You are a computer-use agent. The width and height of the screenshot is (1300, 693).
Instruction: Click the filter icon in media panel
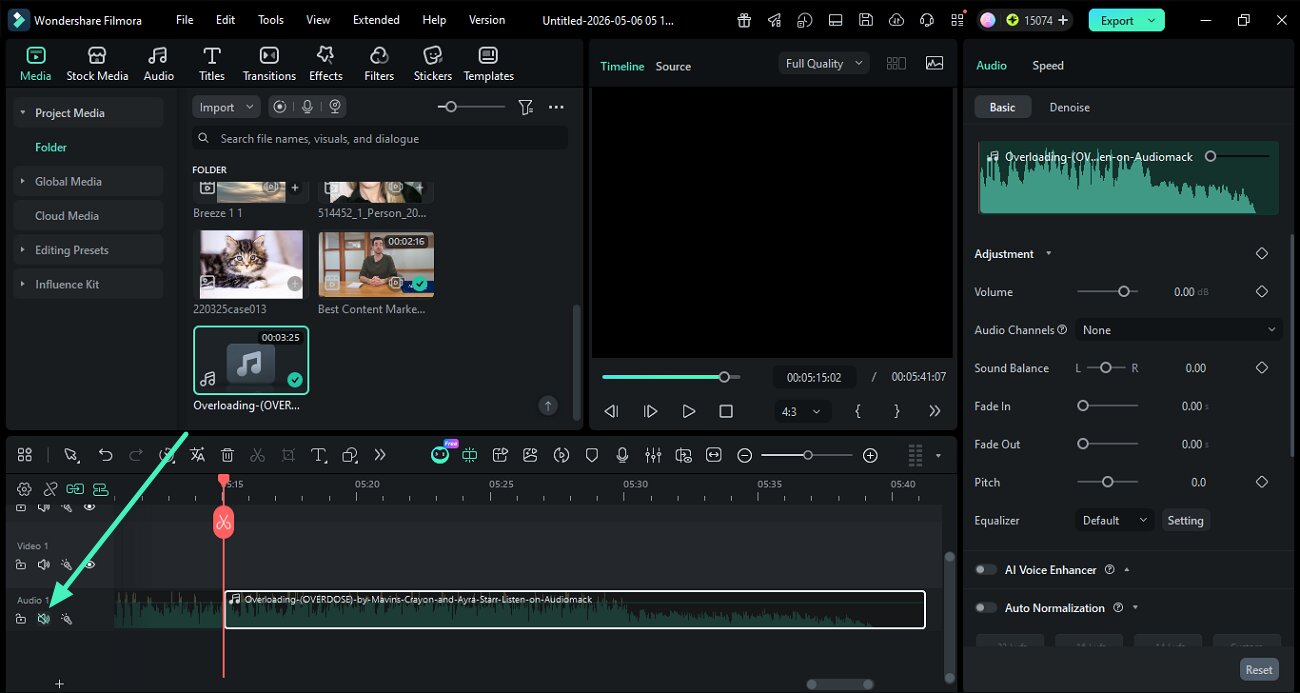click(526, 107)
